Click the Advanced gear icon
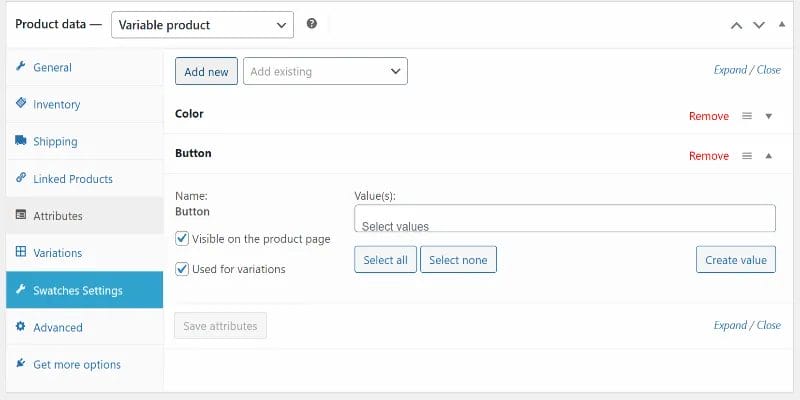This screenshot has width=800, height=400. coord(21,327)
